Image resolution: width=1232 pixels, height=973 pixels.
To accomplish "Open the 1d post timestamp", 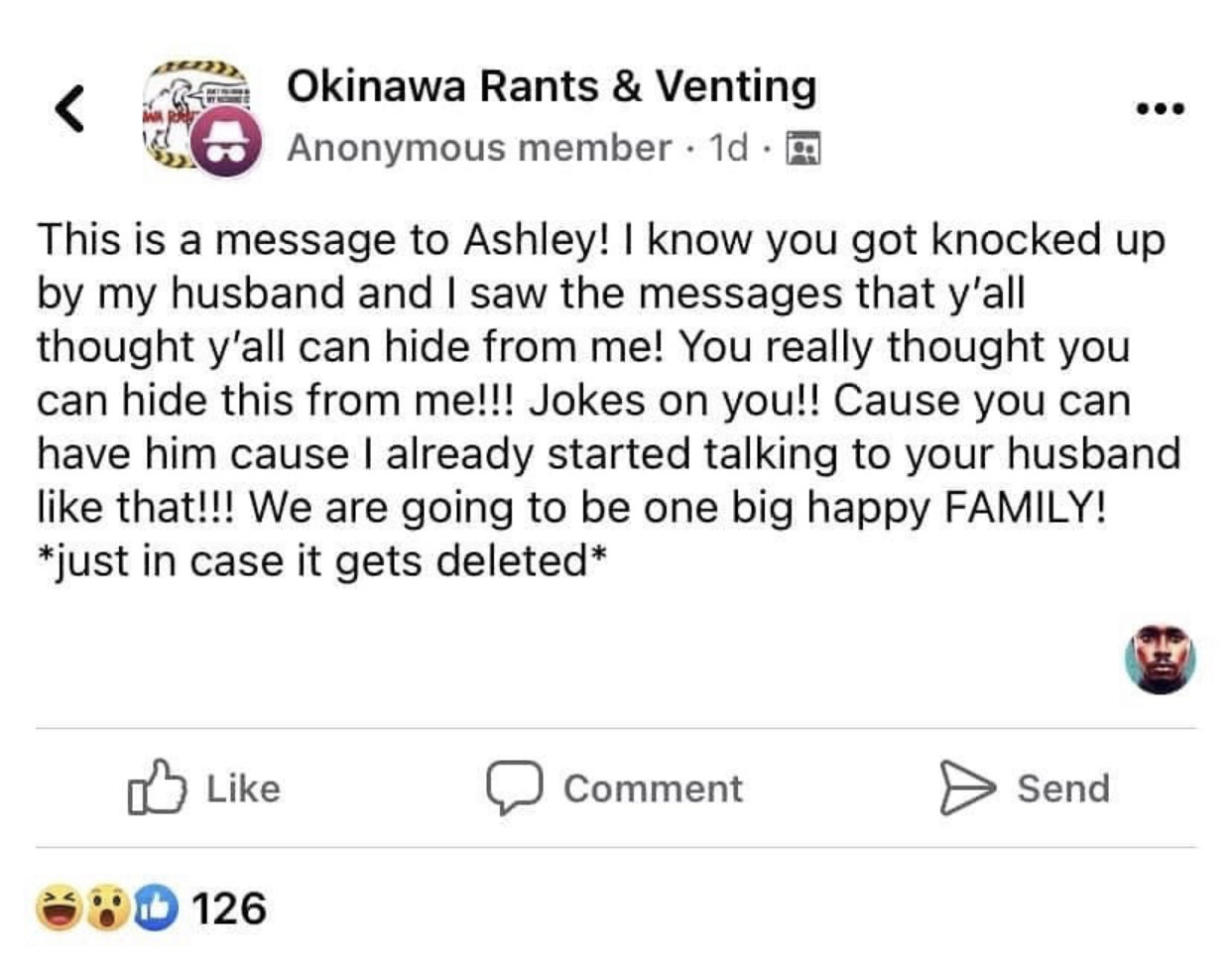I will tap(729, 148).
